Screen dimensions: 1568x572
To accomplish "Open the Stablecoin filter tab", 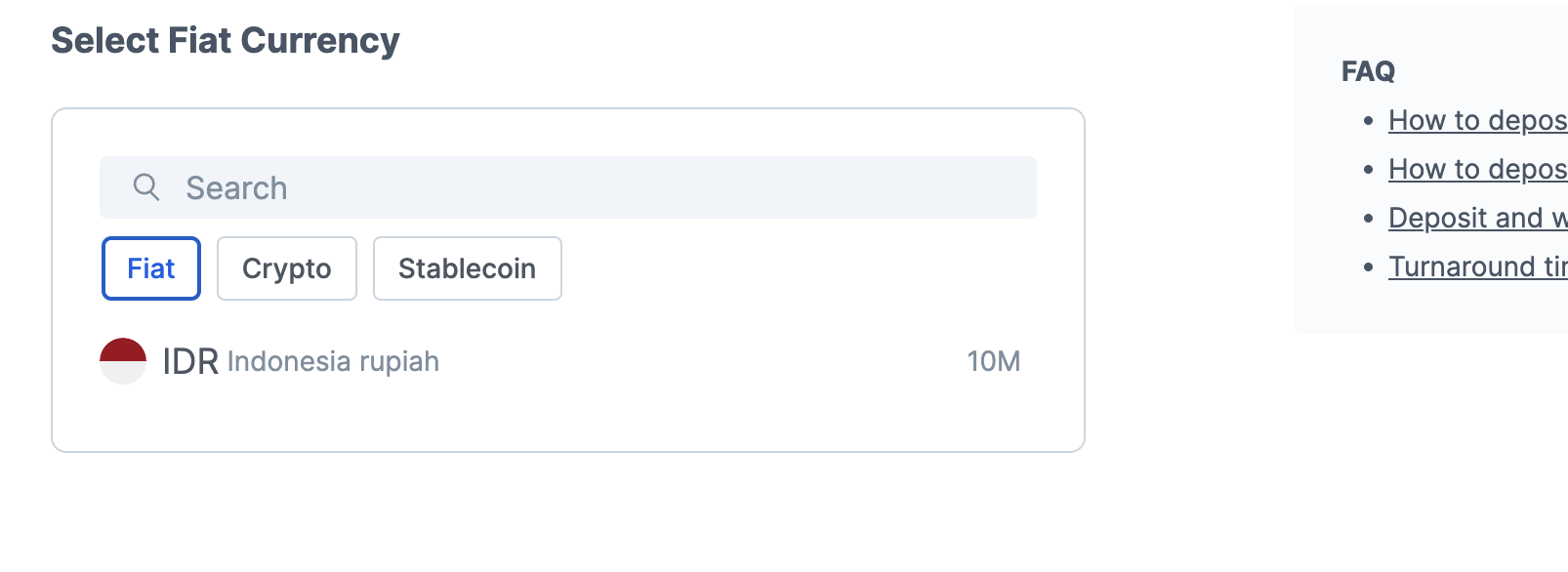I will (468, 268).
